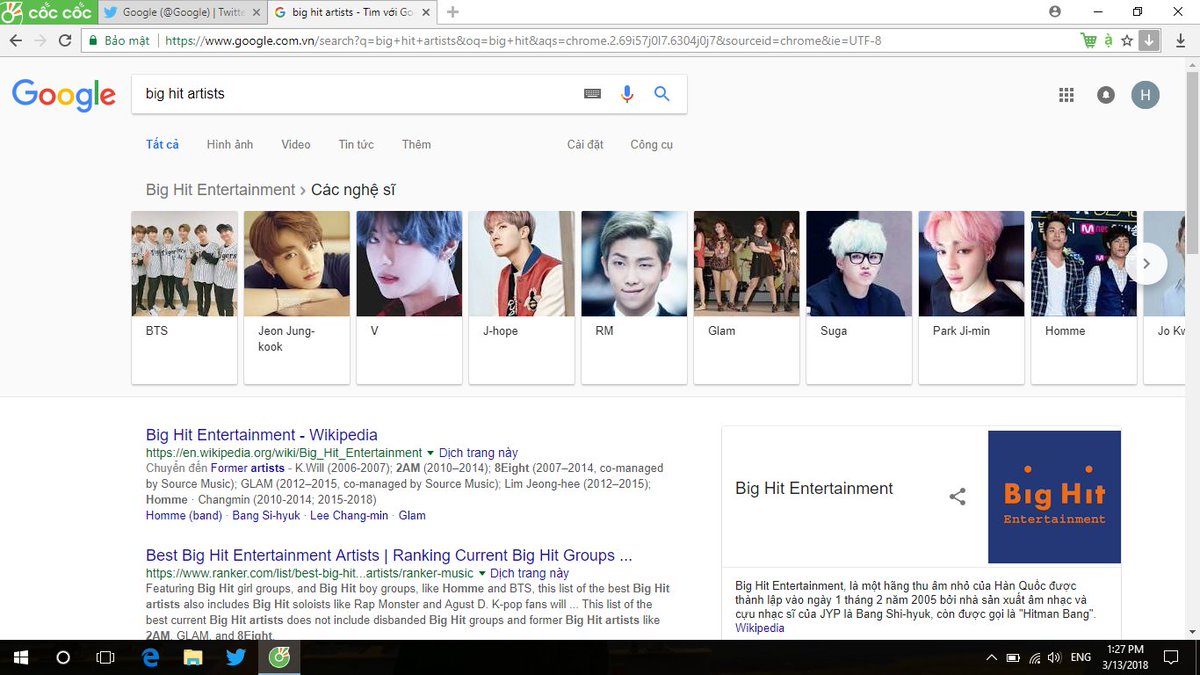Image resolution: width=1200 pixels, height=675 pixels.
Task: Switch to the Tin tức news tab
Action: [356, 144]
